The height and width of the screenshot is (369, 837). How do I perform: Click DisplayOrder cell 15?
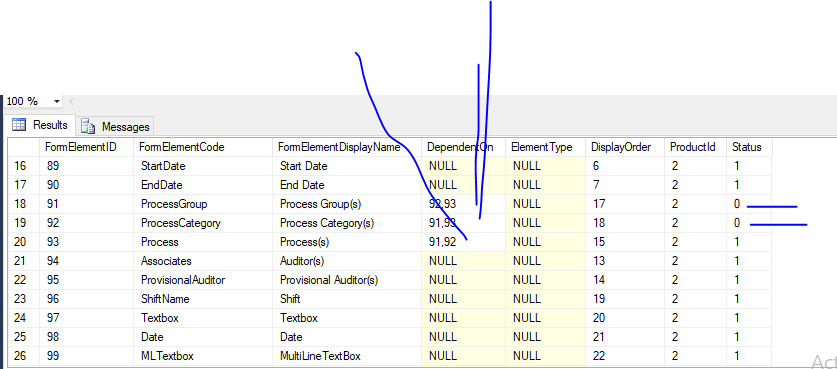click(625, 242)
